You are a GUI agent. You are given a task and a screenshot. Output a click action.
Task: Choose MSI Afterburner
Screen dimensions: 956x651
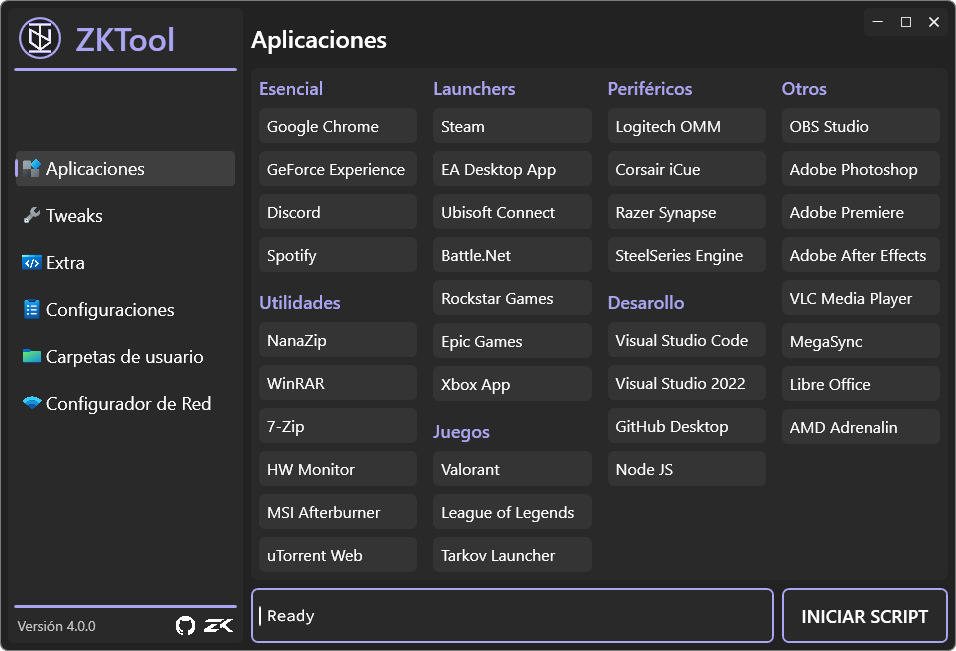[338, 511]
